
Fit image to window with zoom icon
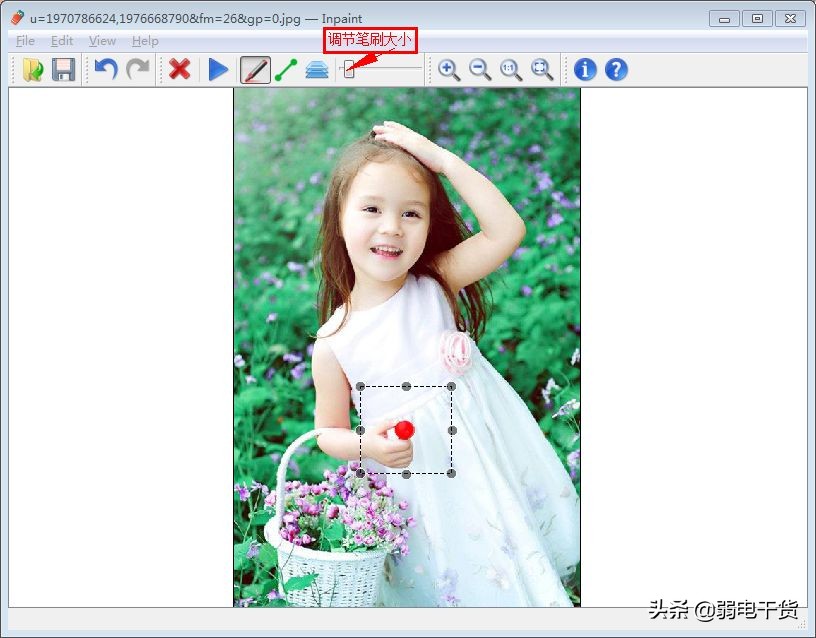pos(542,70)
